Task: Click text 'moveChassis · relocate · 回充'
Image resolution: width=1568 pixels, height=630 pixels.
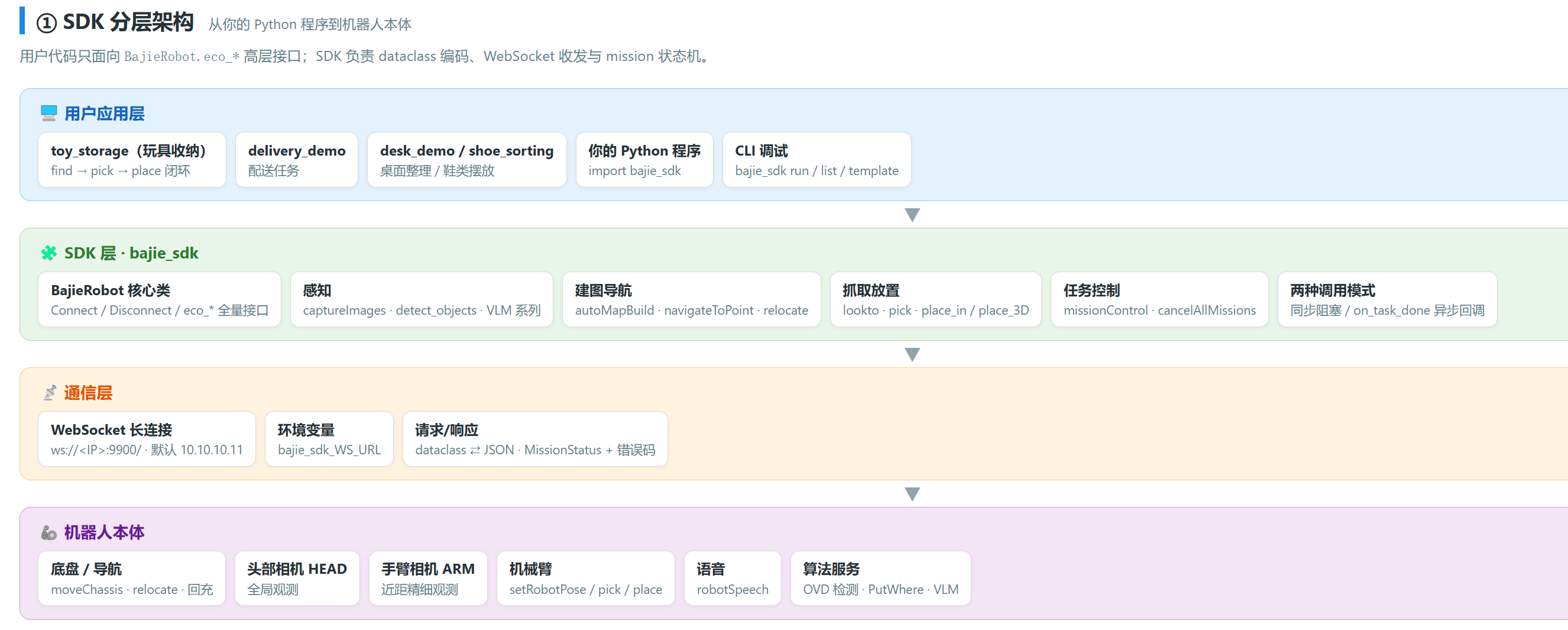Action: (131, 589)
